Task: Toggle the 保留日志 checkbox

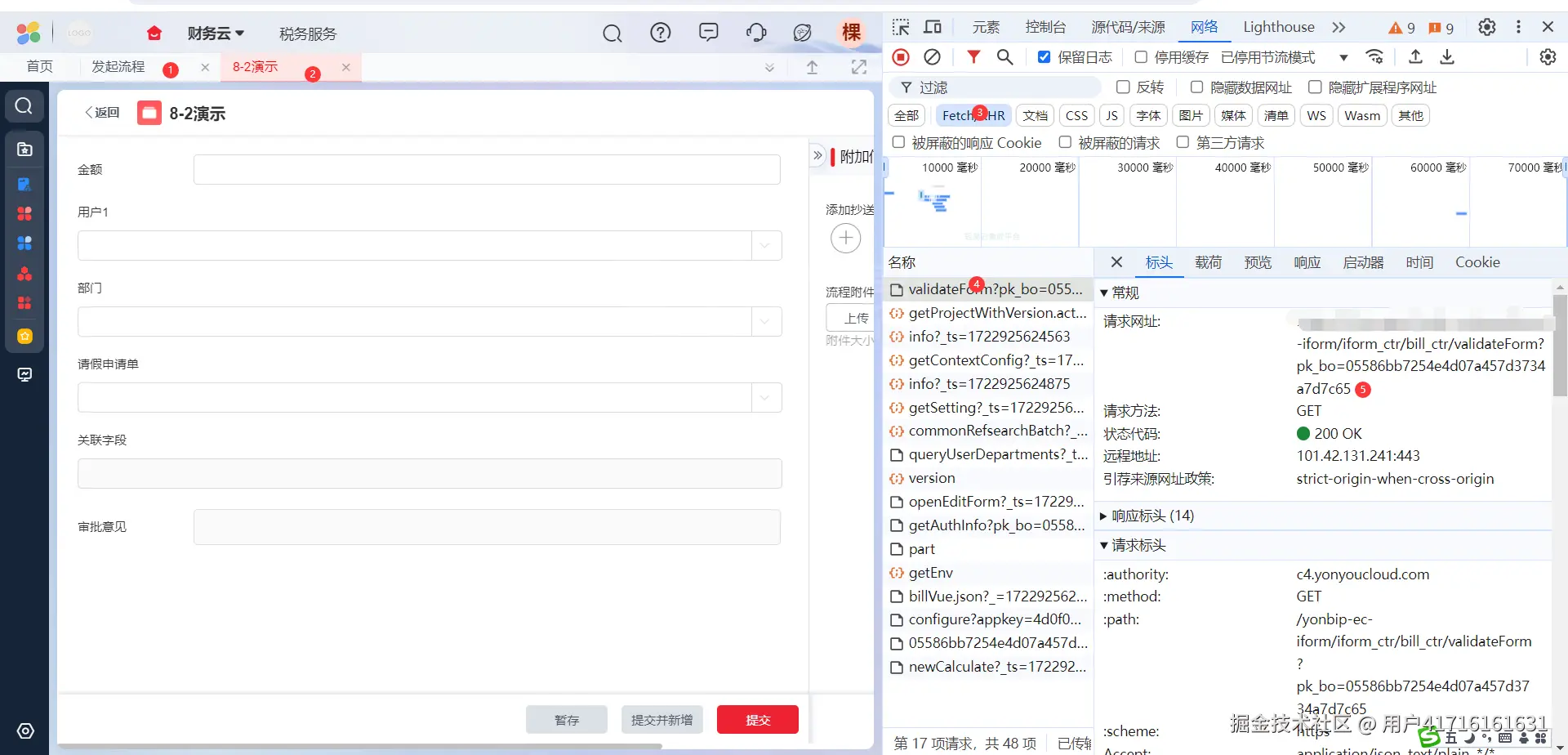Action: pyautogui.click(x=1044, y=57)
